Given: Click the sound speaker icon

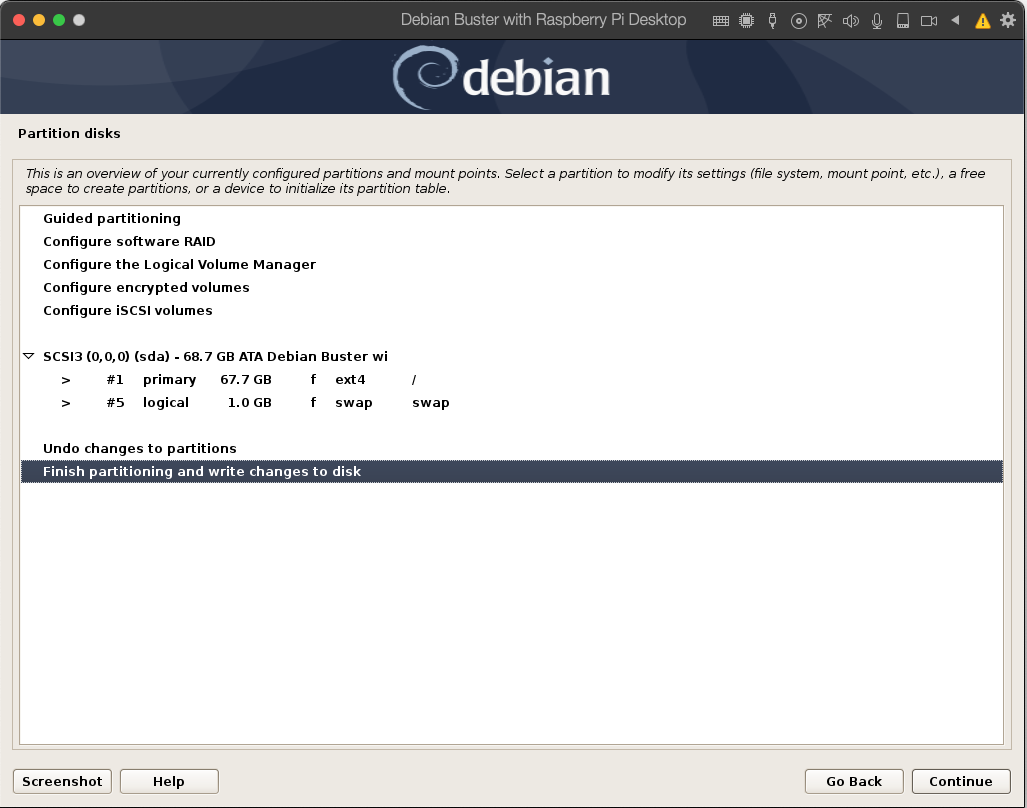Looking at the screenshot, I should (851, 21).
